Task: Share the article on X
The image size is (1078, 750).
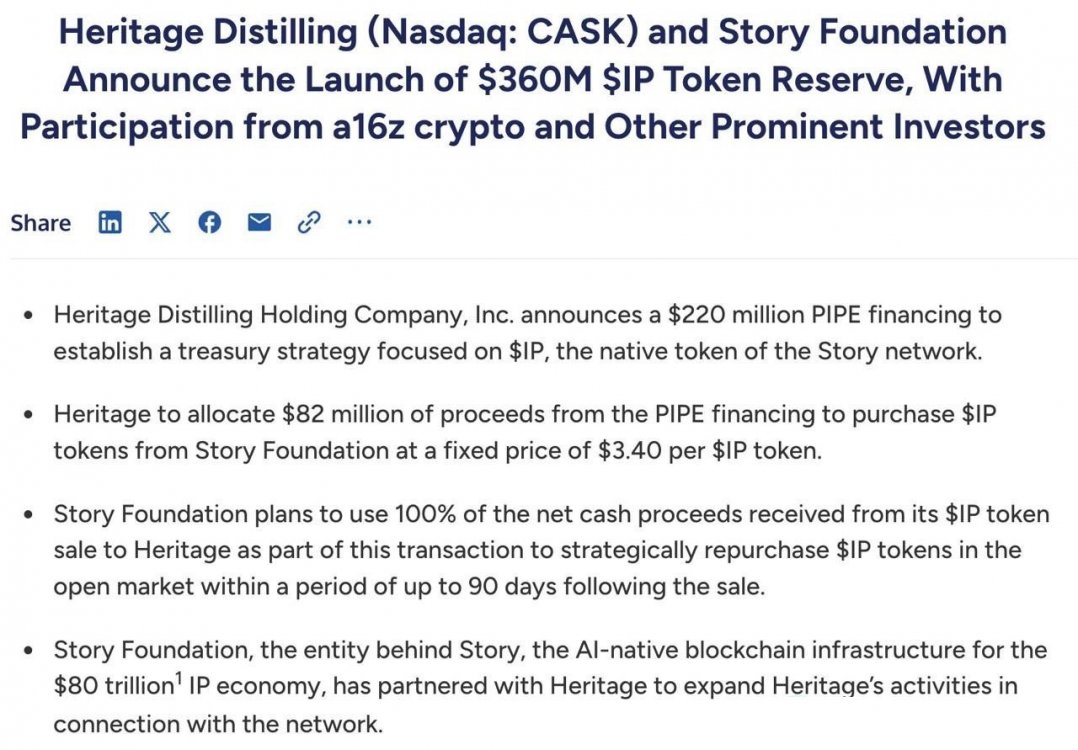Action: point(160,222)
